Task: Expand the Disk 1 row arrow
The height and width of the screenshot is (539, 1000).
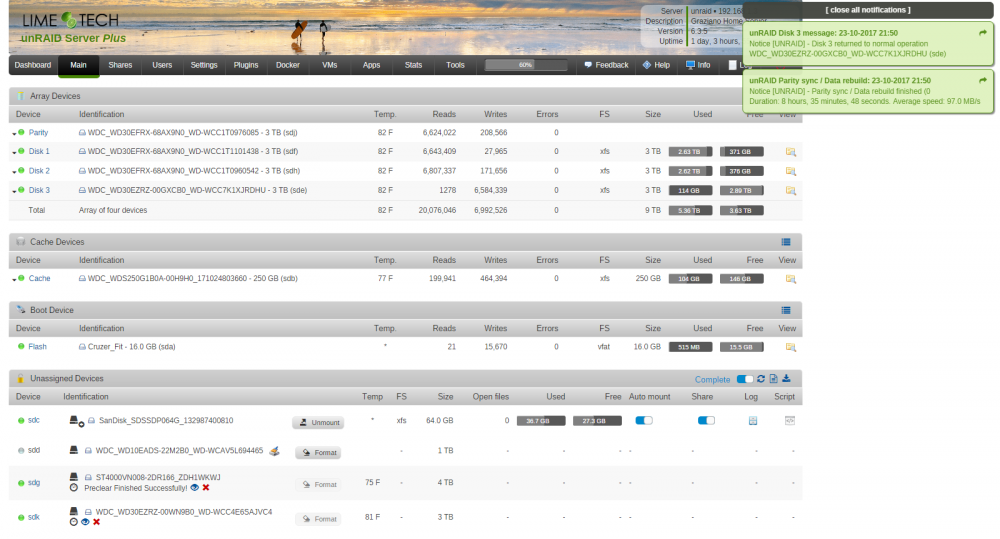Action: [14, 152]
